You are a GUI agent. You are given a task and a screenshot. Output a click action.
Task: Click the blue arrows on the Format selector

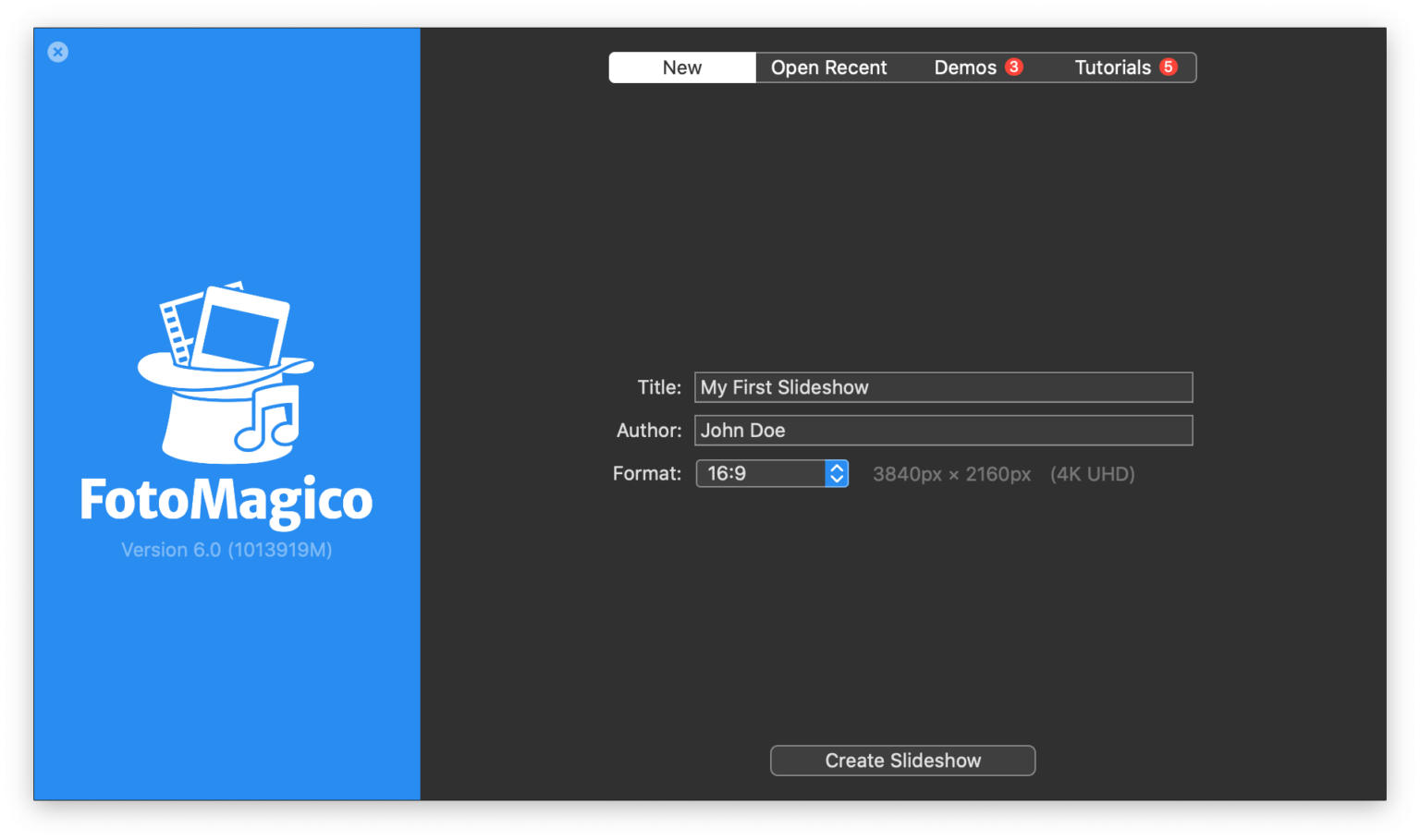coord(837,473)
